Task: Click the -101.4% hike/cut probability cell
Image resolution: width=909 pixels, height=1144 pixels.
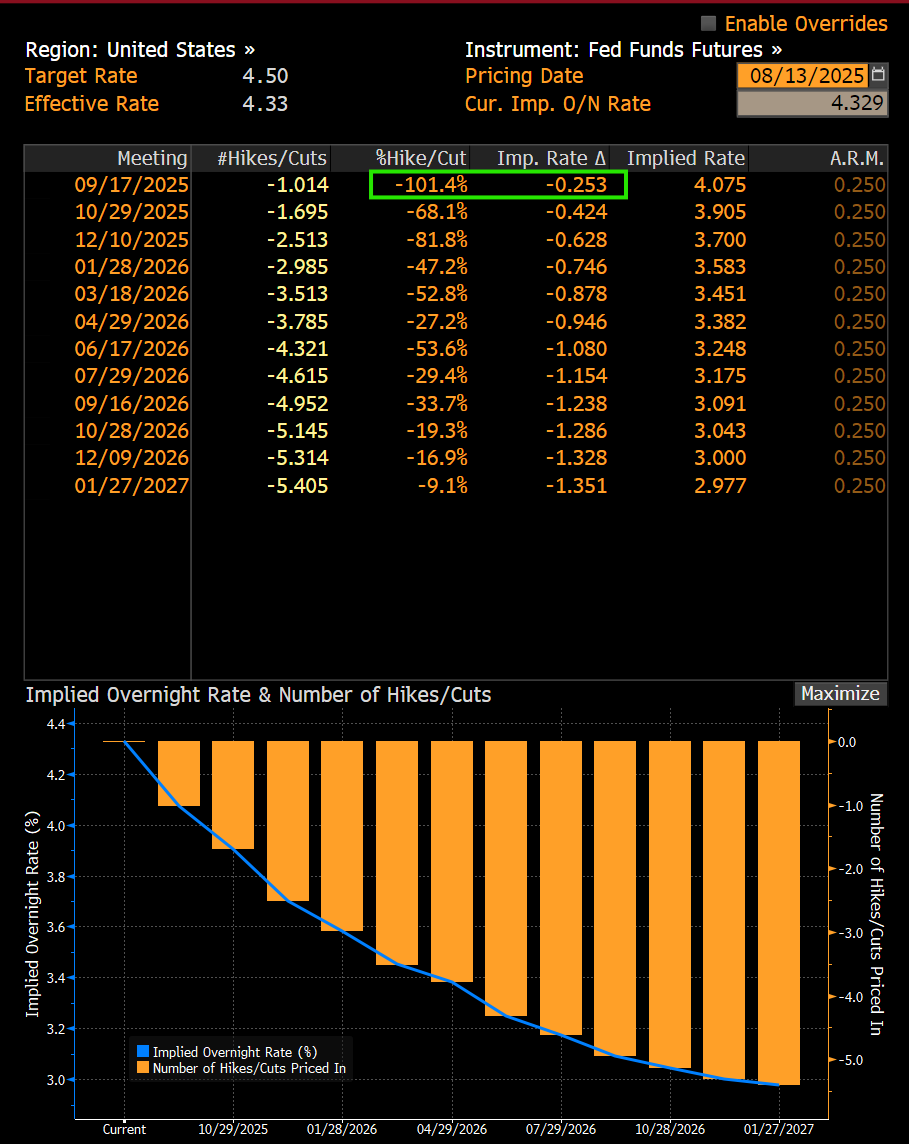Action: click(431, 185)
